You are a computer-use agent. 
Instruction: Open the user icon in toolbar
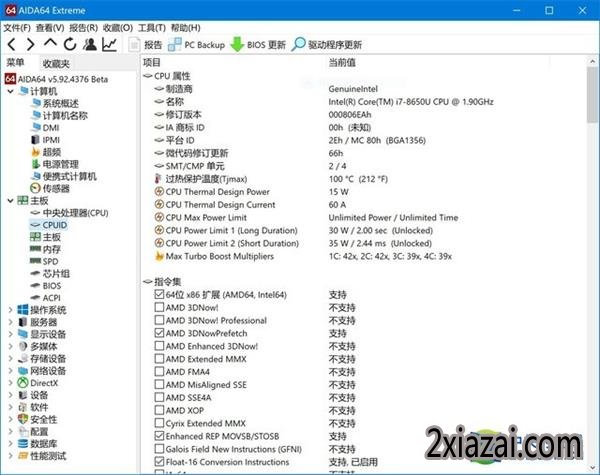pyautogui.click(x=90, y=44)
